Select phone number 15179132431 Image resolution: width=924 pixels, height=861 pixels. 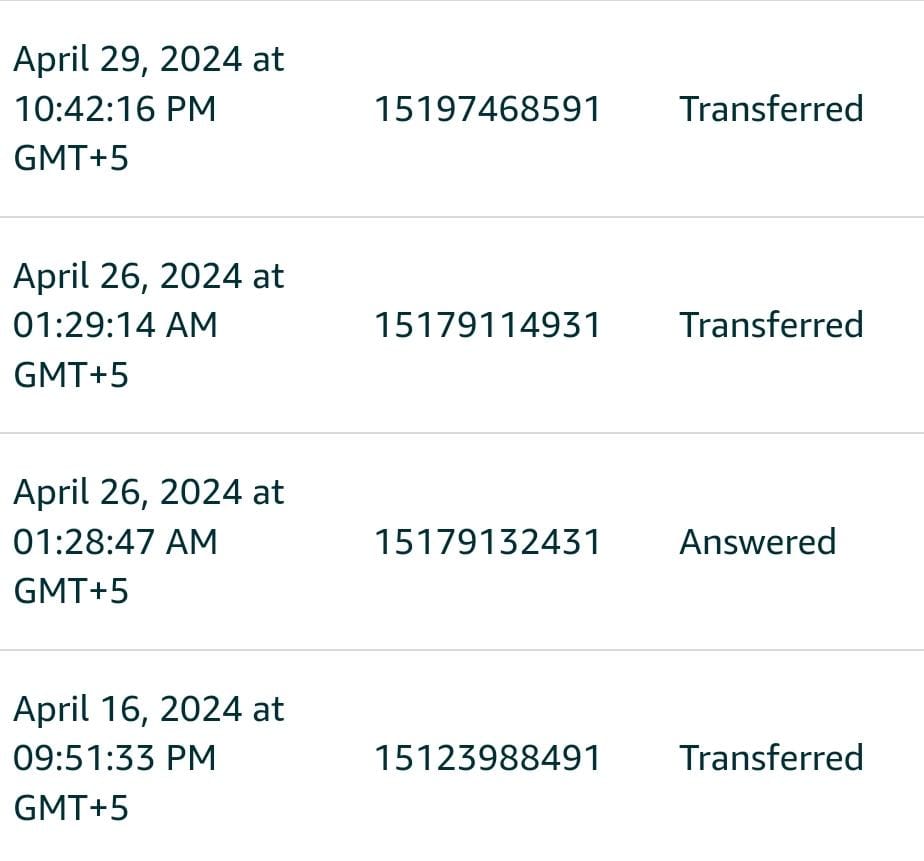tap(487, 542)
